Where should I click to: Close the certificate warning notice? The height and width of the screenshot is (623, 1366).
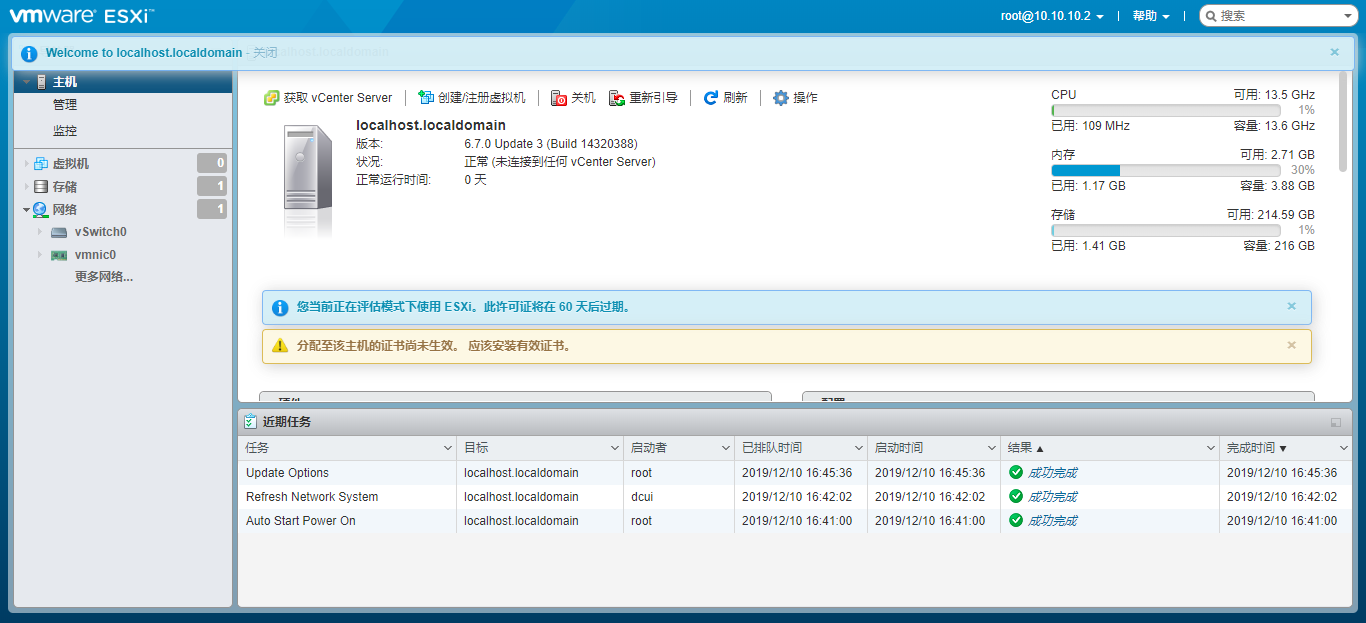1292,345
